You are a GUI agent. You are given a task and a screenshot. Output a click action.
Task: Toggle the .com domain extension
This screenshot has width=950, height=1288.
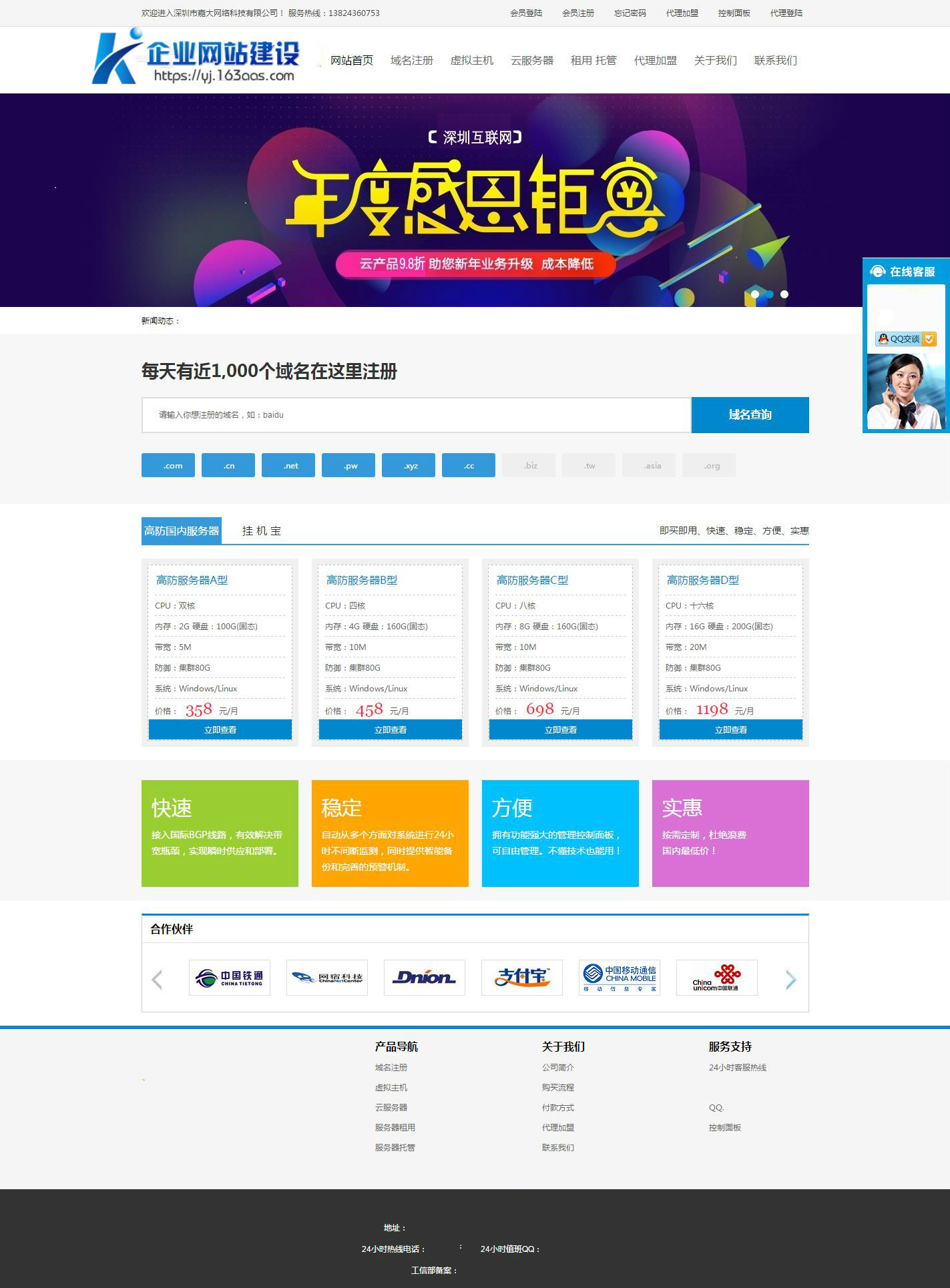point(168,465)
